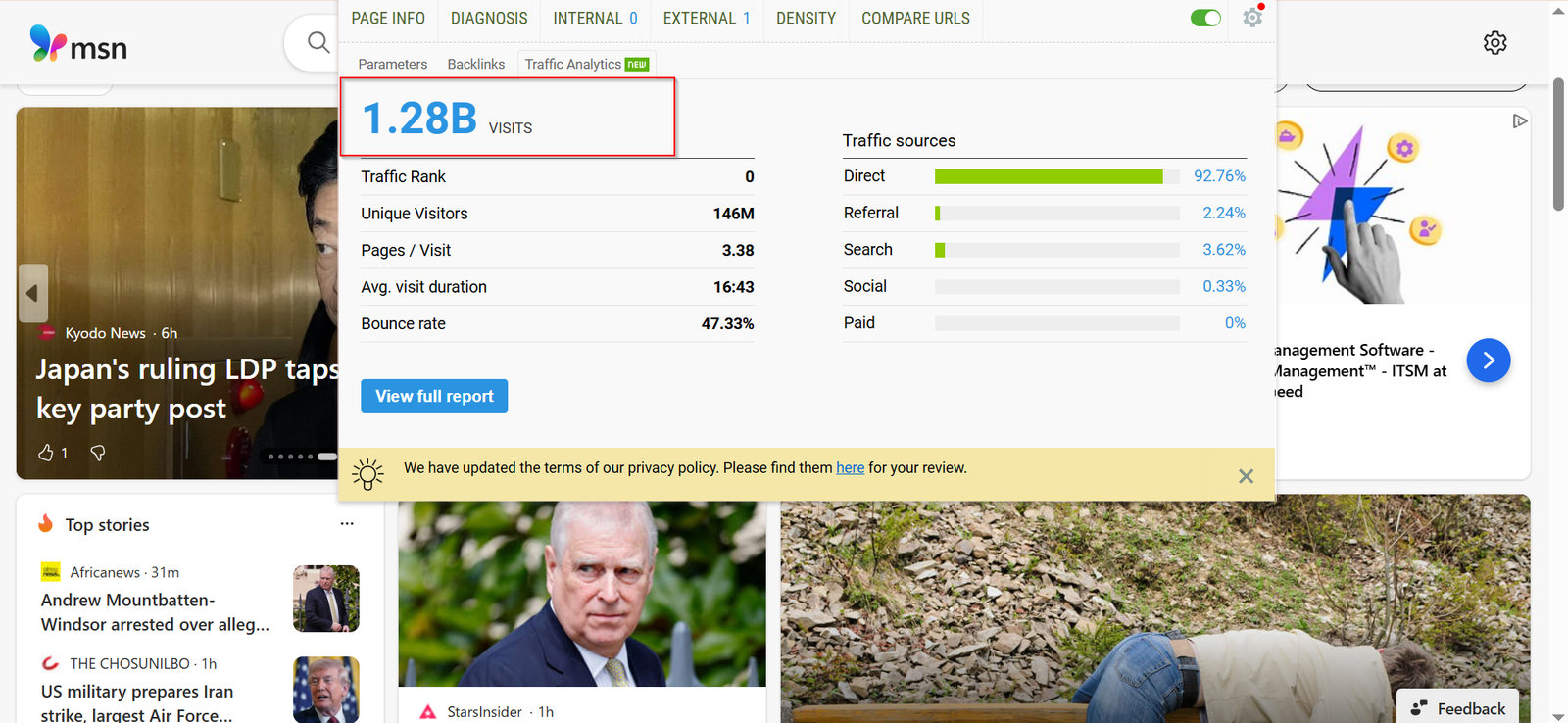Open the privacy policy 'here' link
The height and width of the screenshot is (723, 1568).
click(850, 468)
